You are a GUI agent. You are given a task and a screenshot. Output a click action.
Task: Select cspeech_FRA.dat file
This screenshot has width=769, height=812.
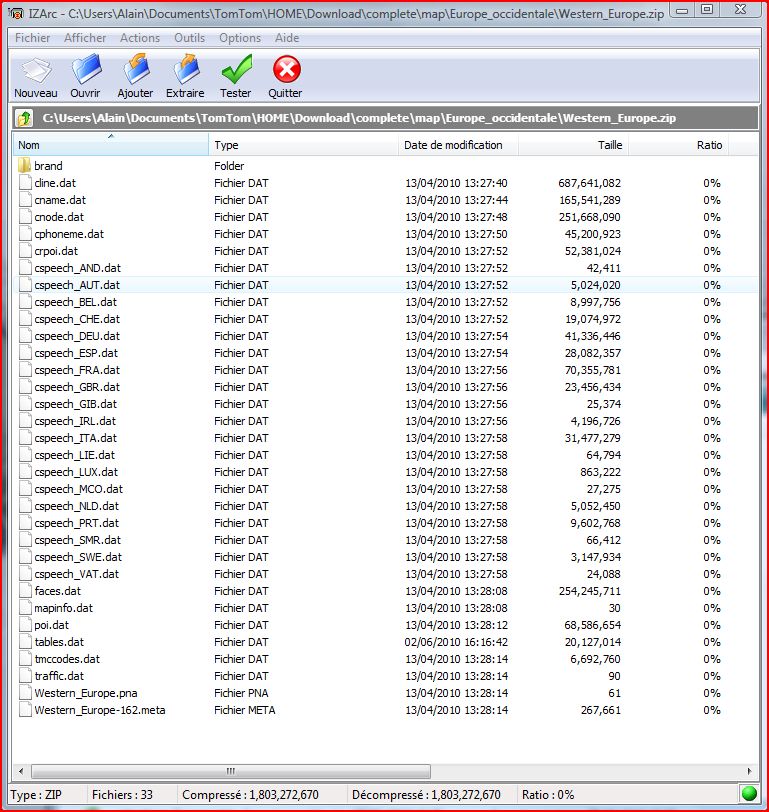pos(77,370)
